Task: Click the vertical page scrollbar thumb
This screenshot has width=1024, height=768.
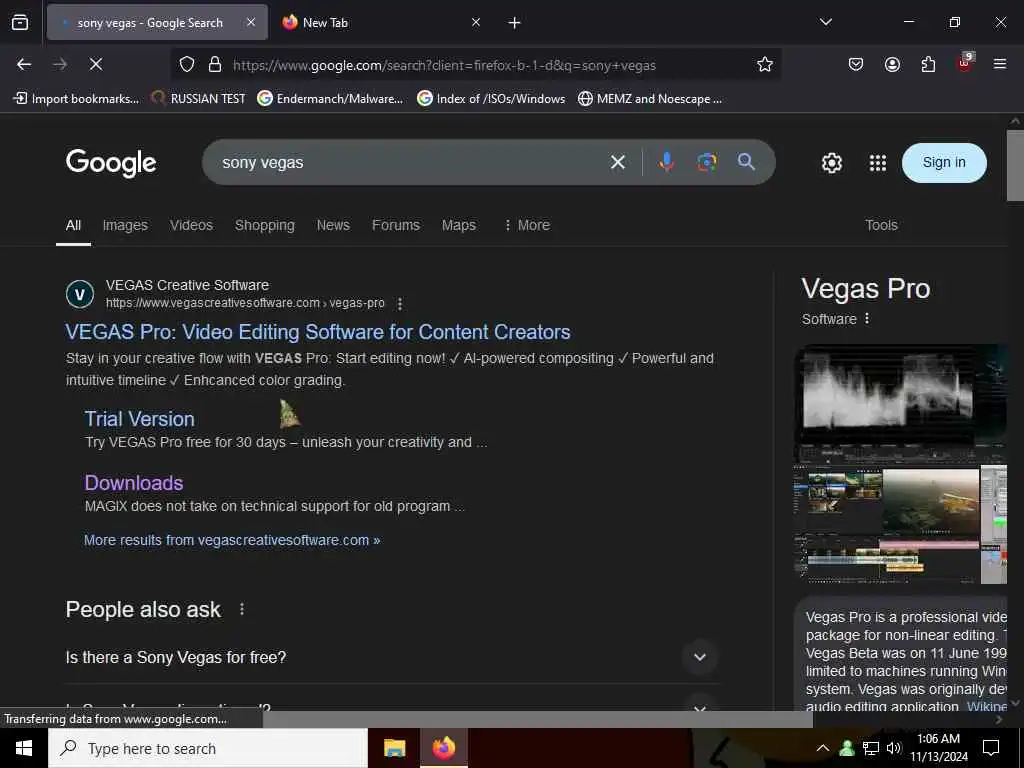Action: point(1015,165)
